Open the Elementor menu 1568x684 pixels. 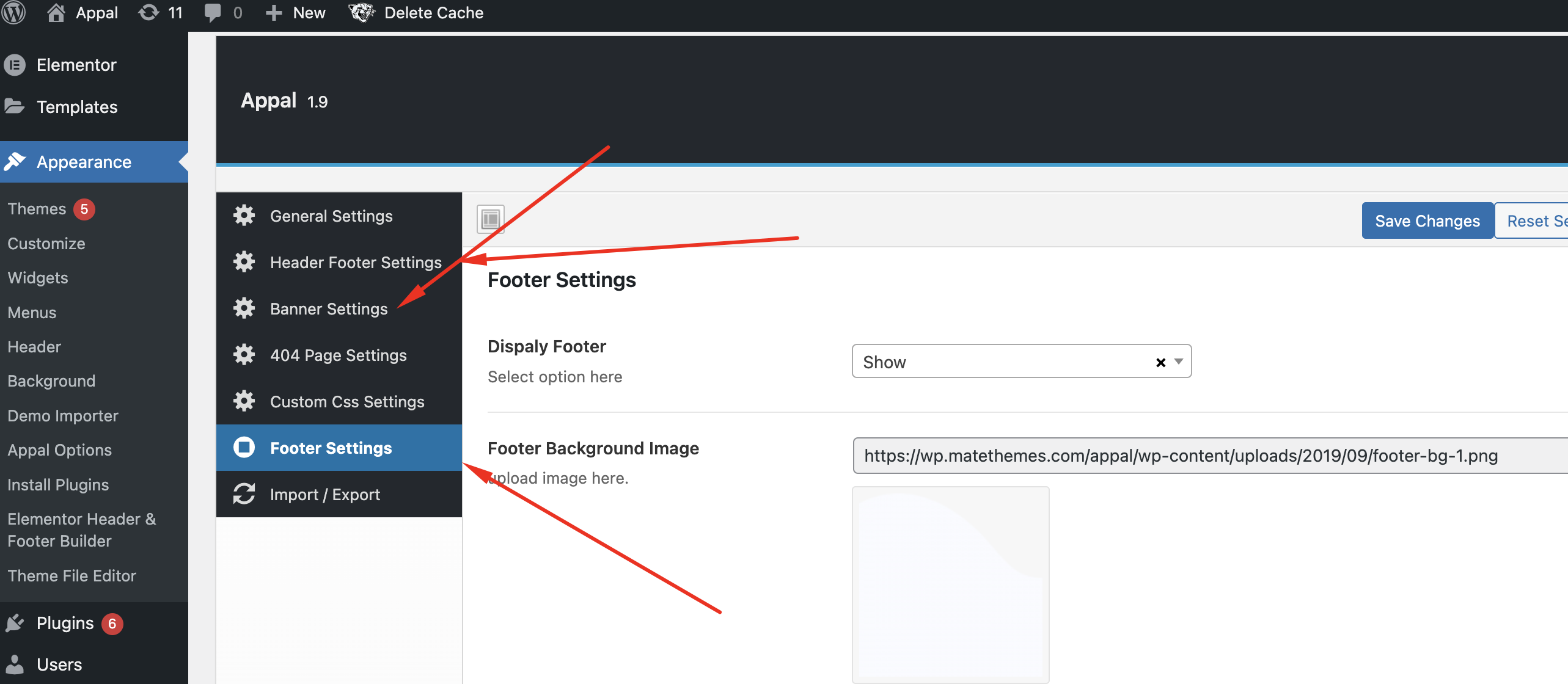click(94, 65)
